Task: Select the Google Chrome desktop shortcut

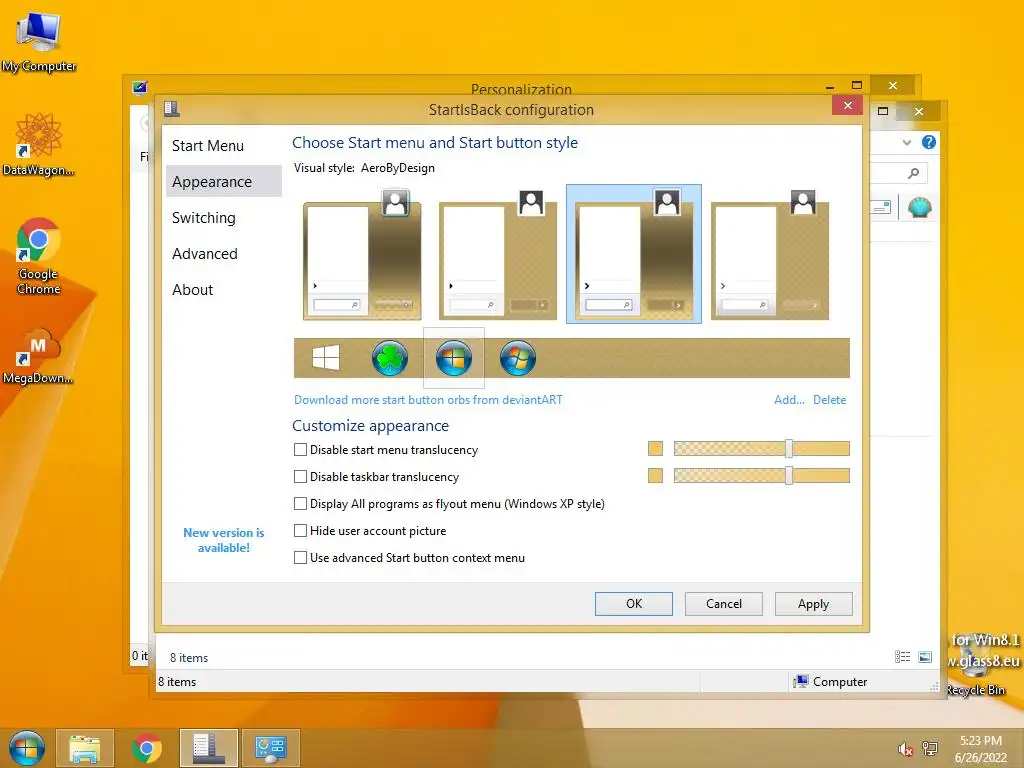Action: tap(39, 256)
